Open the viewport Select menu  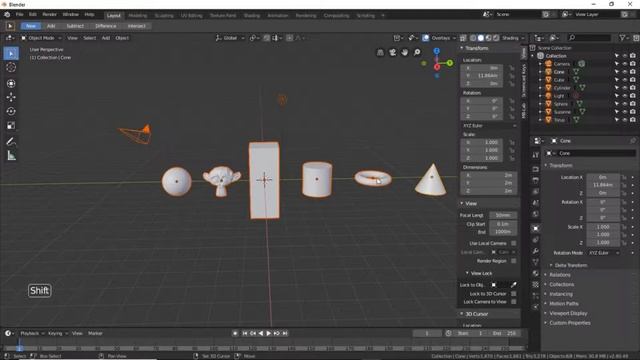(89, 38)
